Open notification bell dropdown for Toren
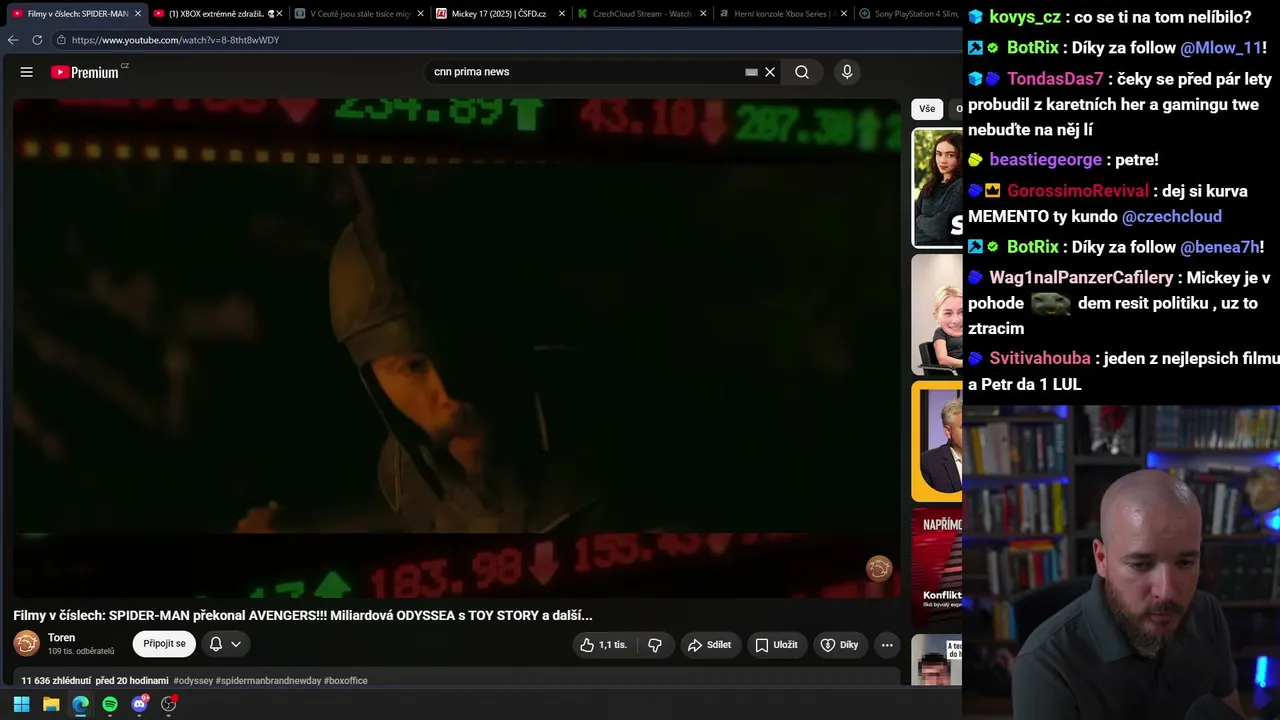1280x720 pixels. [x=225, y=645]
